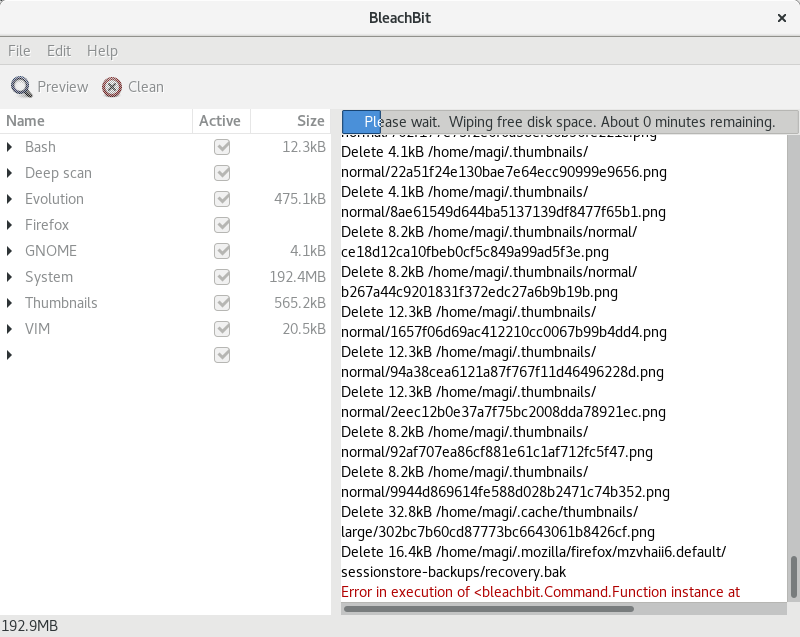Select the Firefox cleaner name
The height and width of the screenshot is (637, 800).
(47, 225)
